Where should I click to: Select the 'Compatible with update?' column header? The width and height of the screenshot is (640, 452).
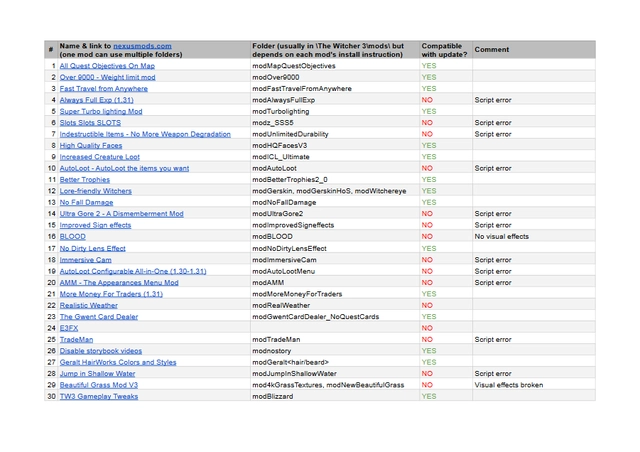(444, 50)
